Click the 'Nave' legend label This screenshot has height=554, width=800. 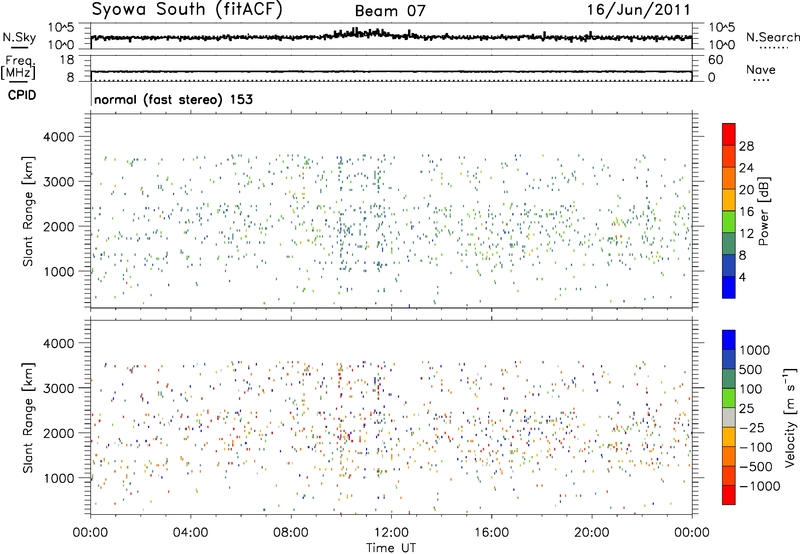tap(760, 69)
